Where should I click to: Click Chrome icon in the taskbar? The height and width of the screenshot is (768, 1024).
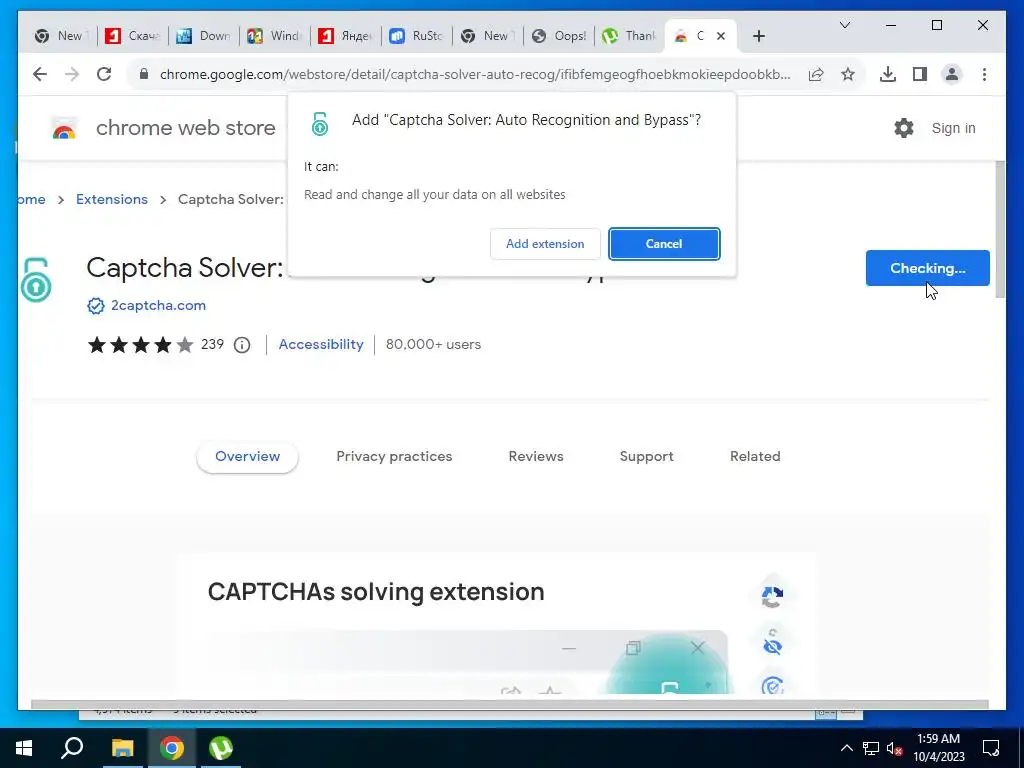[x=172, y=748]
